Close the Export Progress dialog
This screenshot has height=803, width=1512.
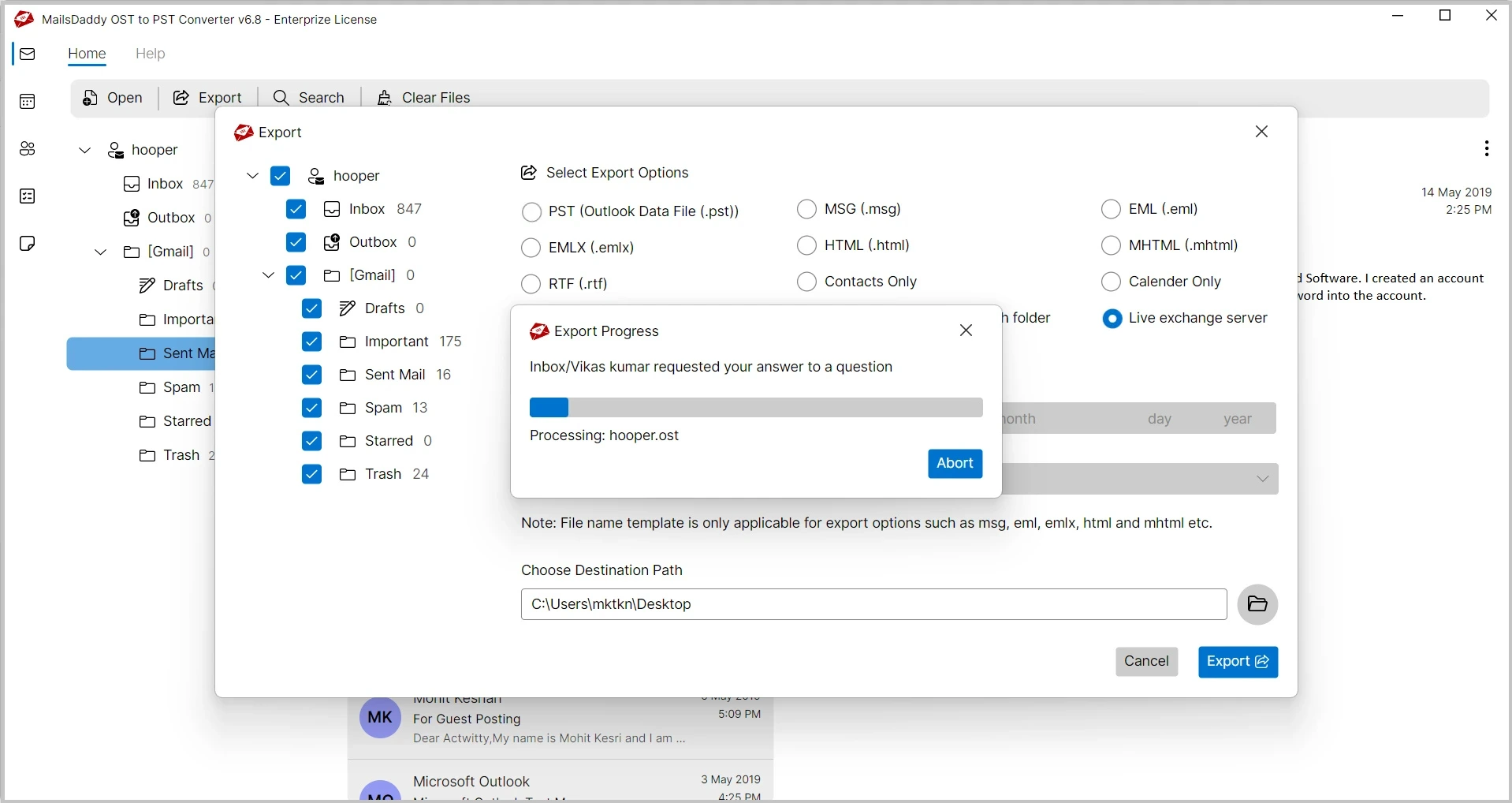[x=966, y=331]
